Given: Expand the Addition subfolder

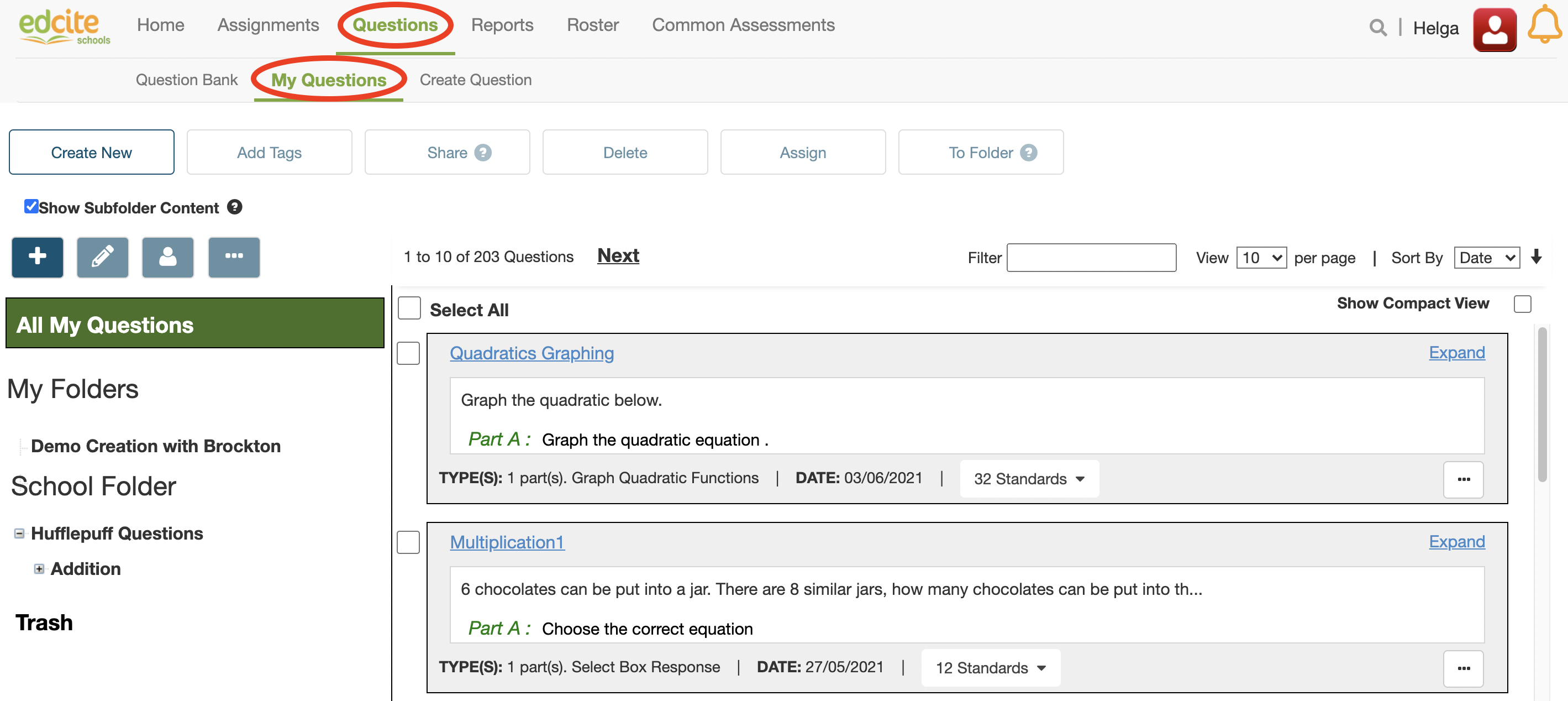Looking at the screenshot, I should pos(39,569).
